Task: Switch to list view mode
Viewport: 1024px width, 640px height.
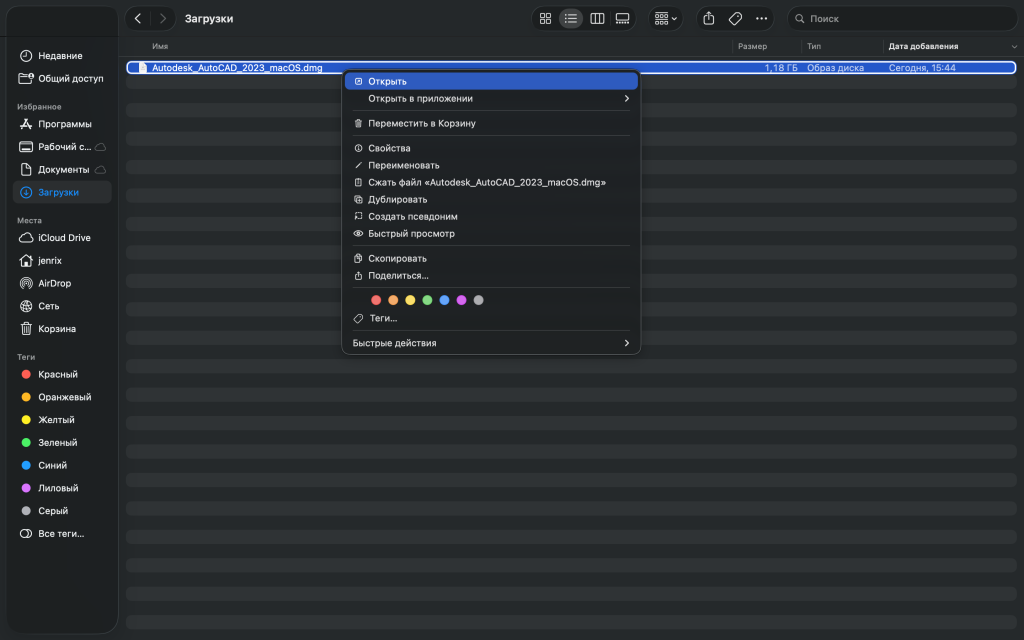Action: click(571, 18)
